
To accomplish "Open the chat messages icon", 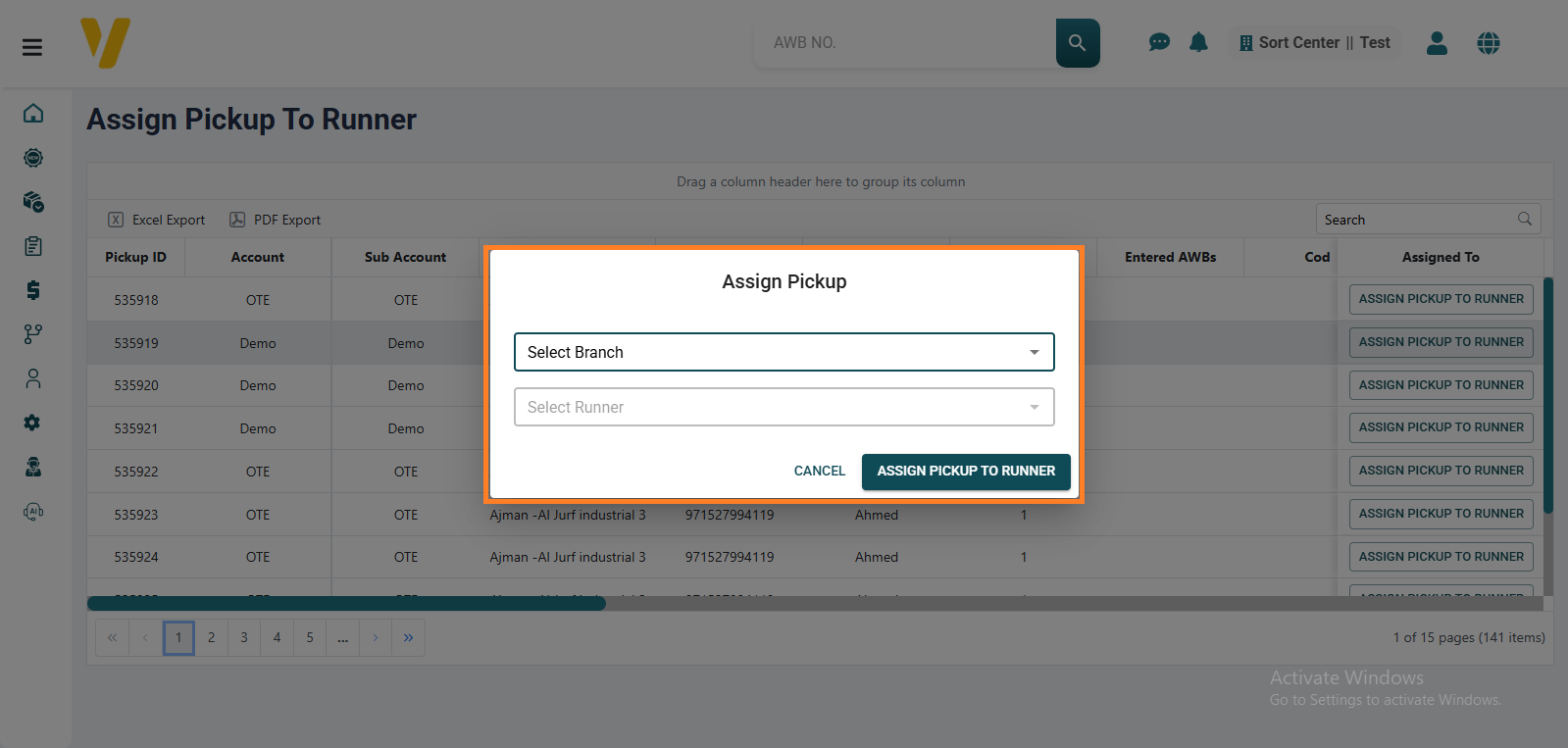I will point(1159,42).
